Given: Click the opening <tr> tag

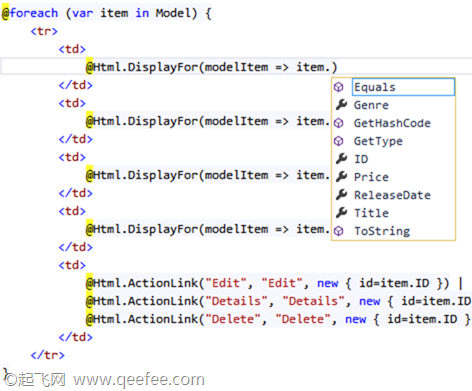Looking at the screenshot, I should (x=44, y=31).
